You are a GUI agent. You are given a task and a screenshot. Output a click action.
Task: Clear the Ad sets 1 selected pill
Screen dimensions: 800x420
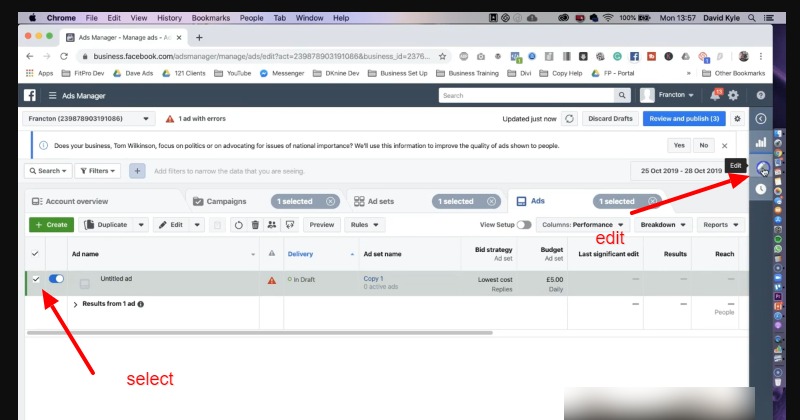(x=491, y=202)
